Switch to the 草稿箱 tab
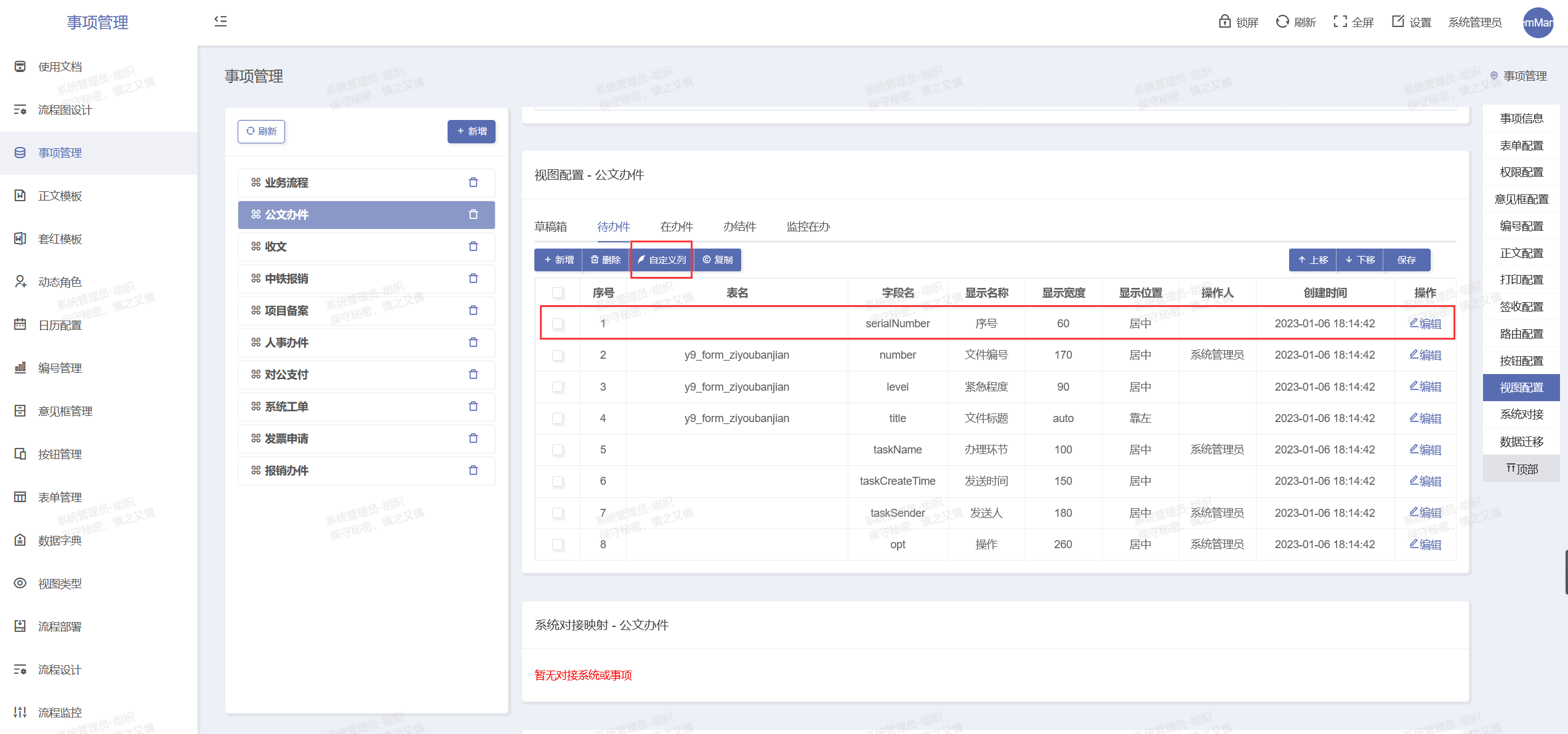Image resolution: width=1568 pixels, height=734 pixels. 550,226
